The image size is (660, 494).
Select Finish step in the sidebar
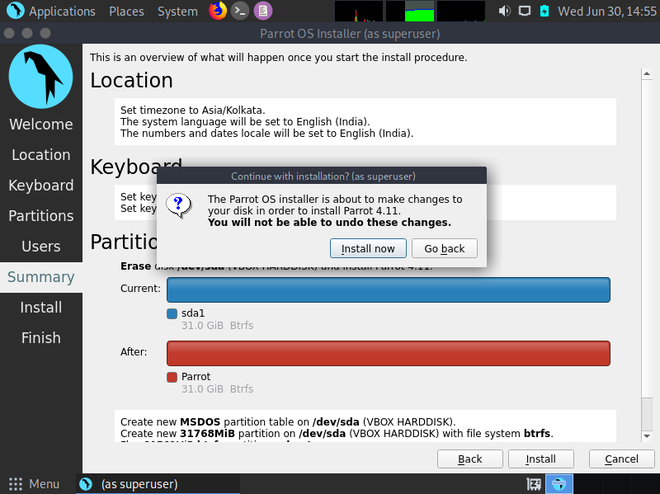tap(41, 338)
